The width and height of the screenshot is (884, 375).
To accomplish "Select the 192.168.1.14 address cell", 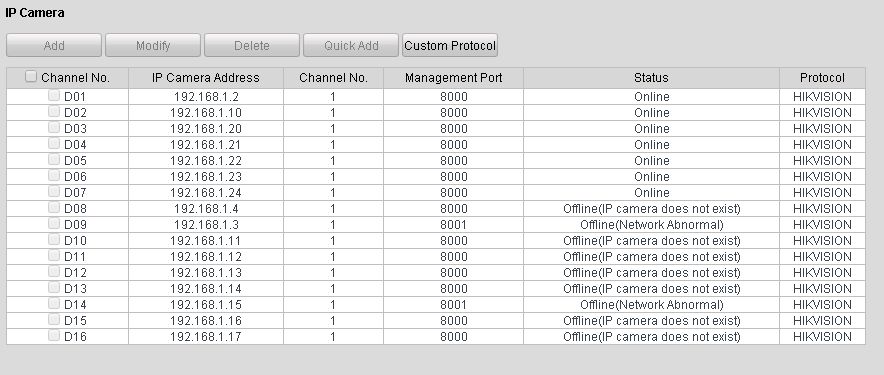I will [x=206, y=289].
